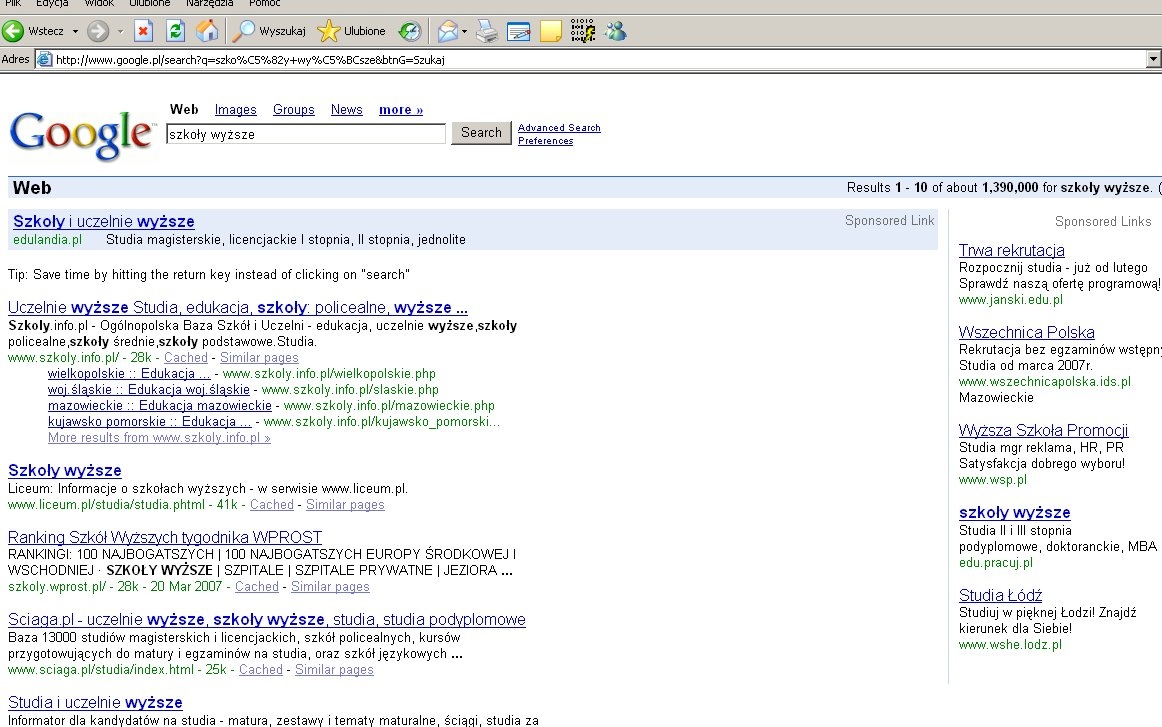Select the Web search tab
This screenshot has height=727, width=1162.
(x=184, y=110)
